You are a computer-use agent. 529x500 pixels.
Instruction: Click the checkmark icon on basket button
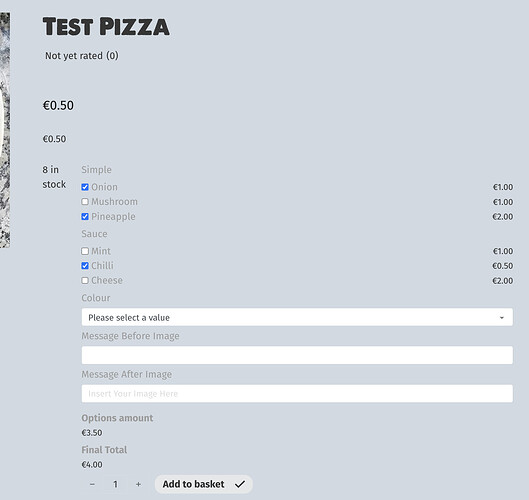pos(240,484)
